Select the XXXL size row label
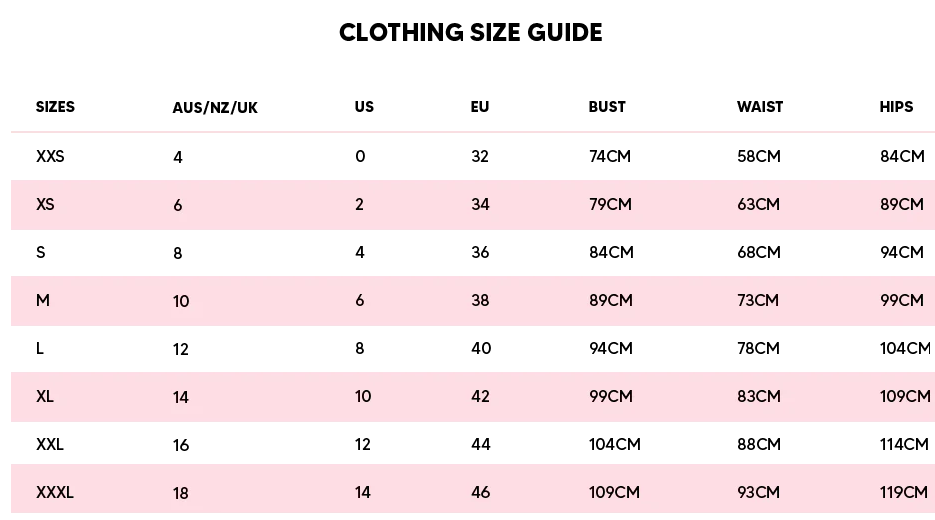This screenshot has height=520, width=935. (x=55, y=493)
